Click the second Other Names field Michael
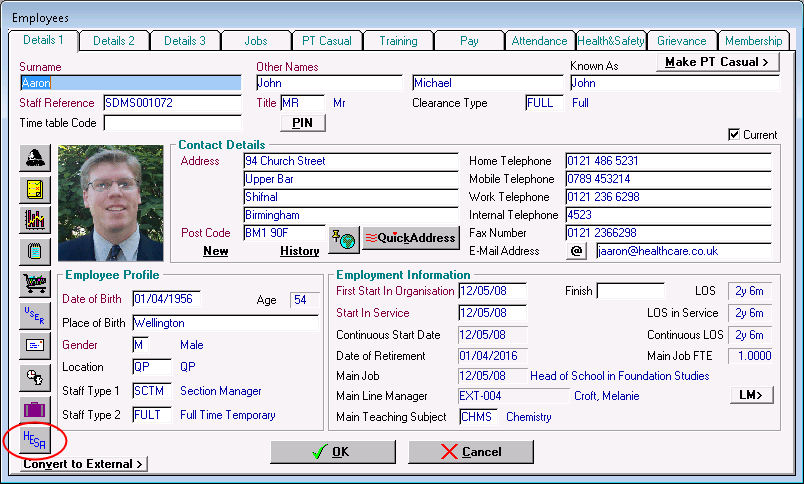 488,83
